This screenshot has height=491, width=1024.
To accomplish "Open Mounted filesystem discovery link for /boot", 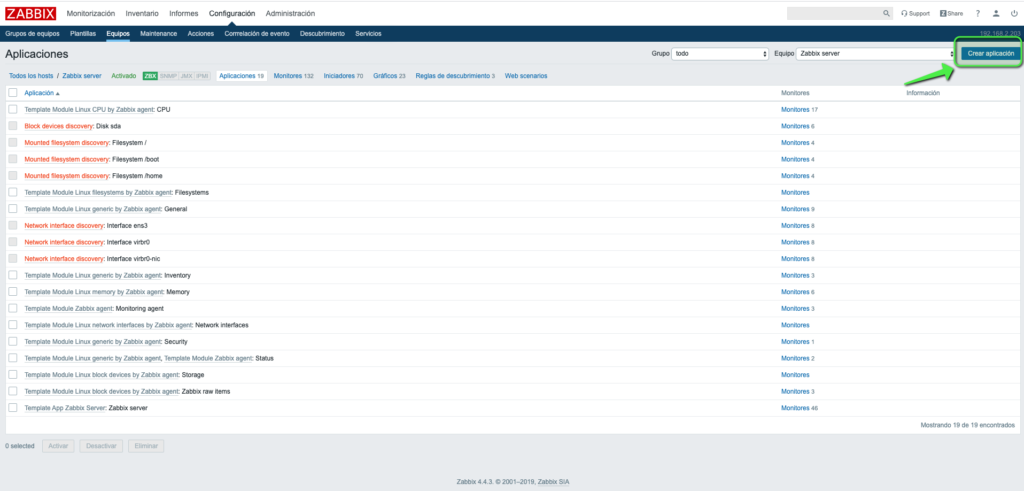I will point(66,159).
